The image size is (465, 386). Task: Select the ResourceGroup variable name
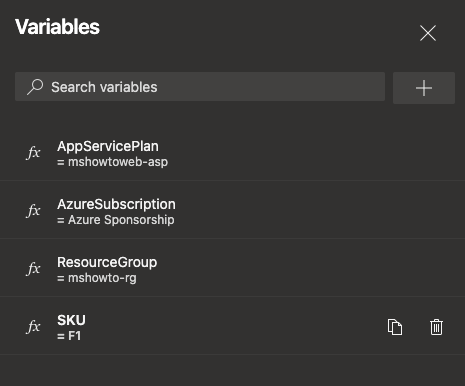tap(107, 262)
